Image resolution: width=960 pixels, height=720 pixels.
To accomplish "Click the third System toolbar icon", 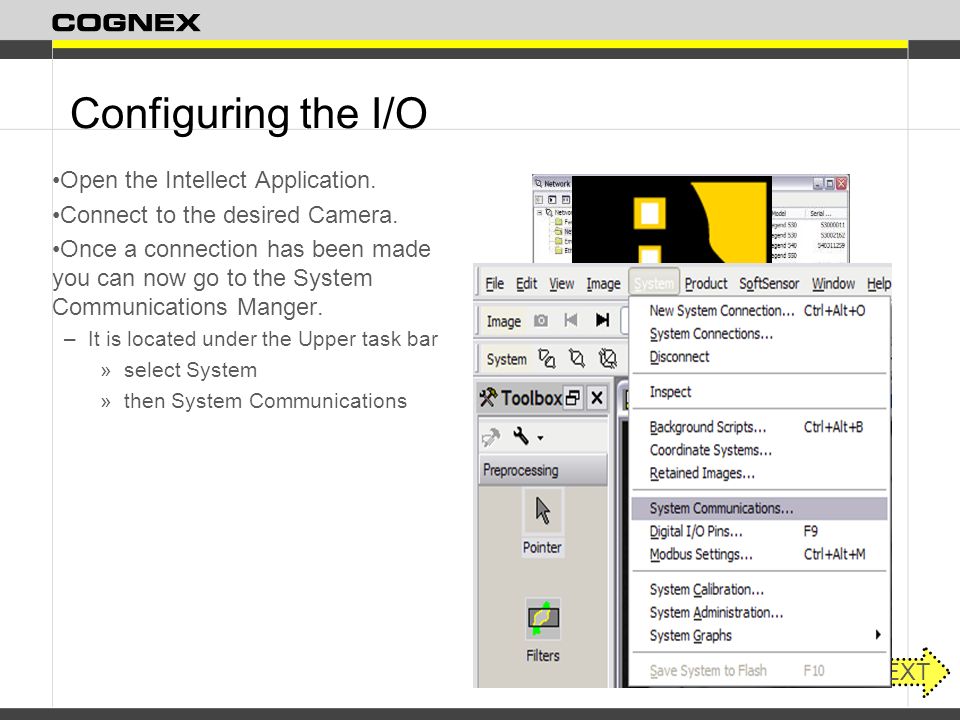I will (607, 358).
